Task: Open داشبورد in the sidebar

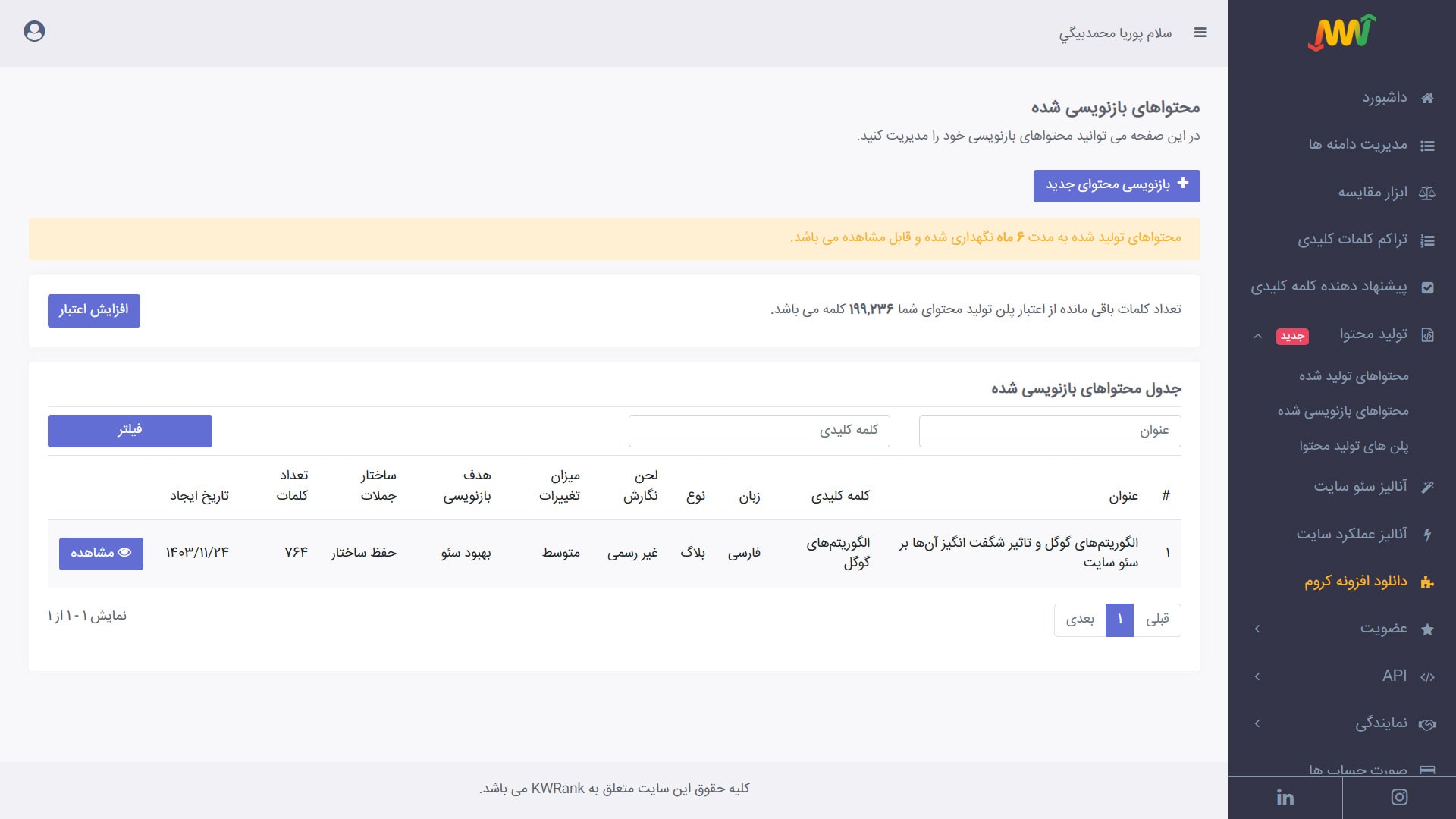Action: click(1385, 98)
